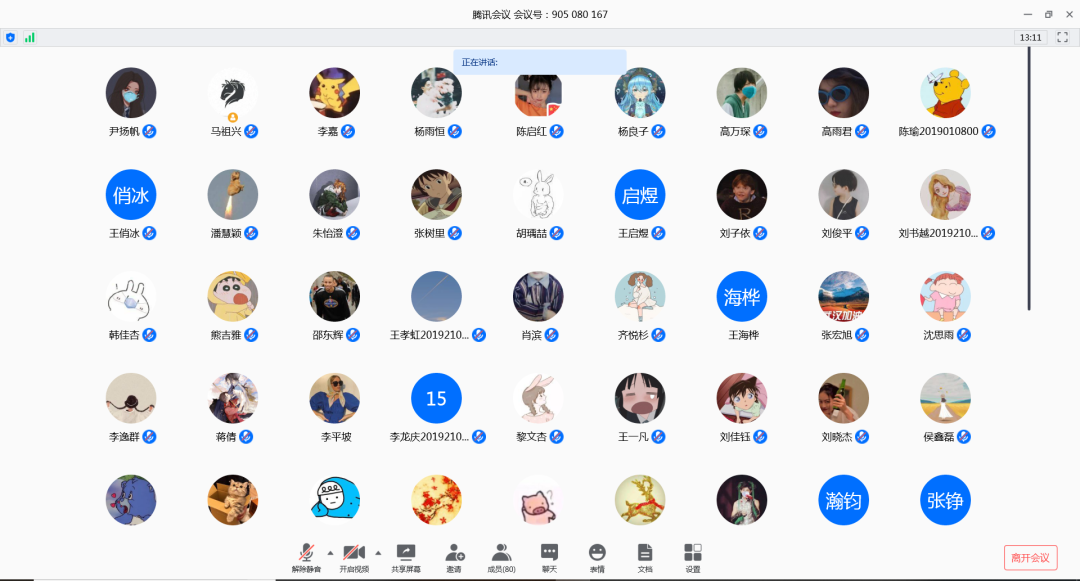Open the 成员(80) members list
Image resolution: width=1080 pixels, height=581 pixels.
click(501, 553)
